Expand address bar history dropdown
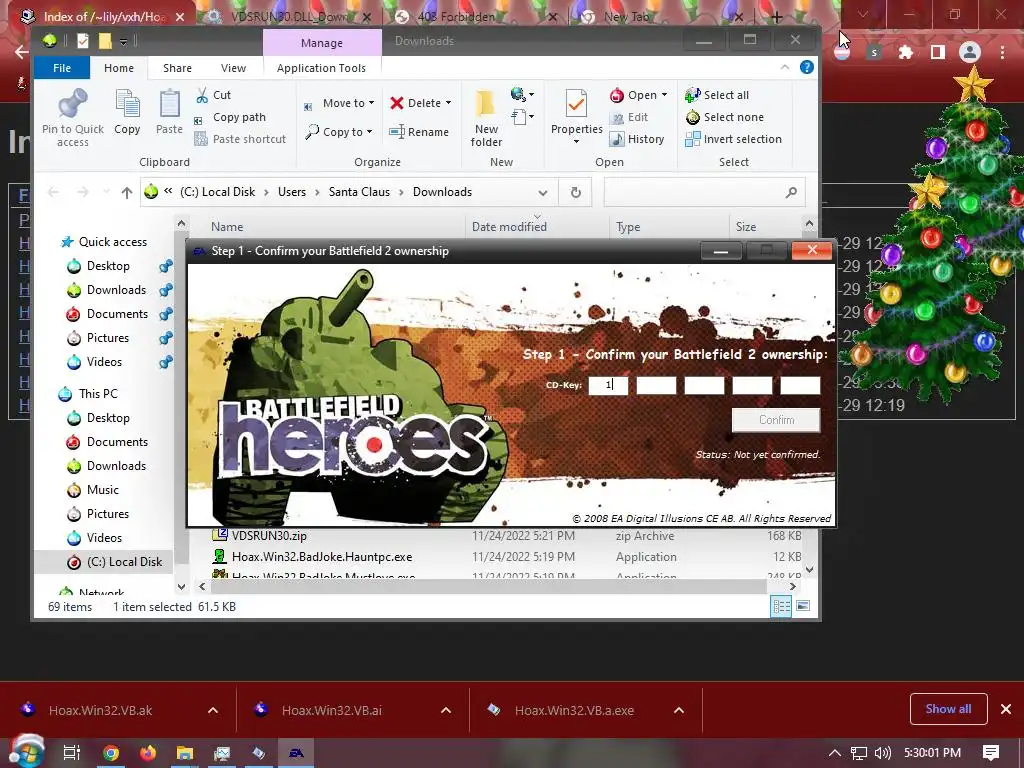Image resolution: width=1024 pixels, height=768 pixels. 543,193
